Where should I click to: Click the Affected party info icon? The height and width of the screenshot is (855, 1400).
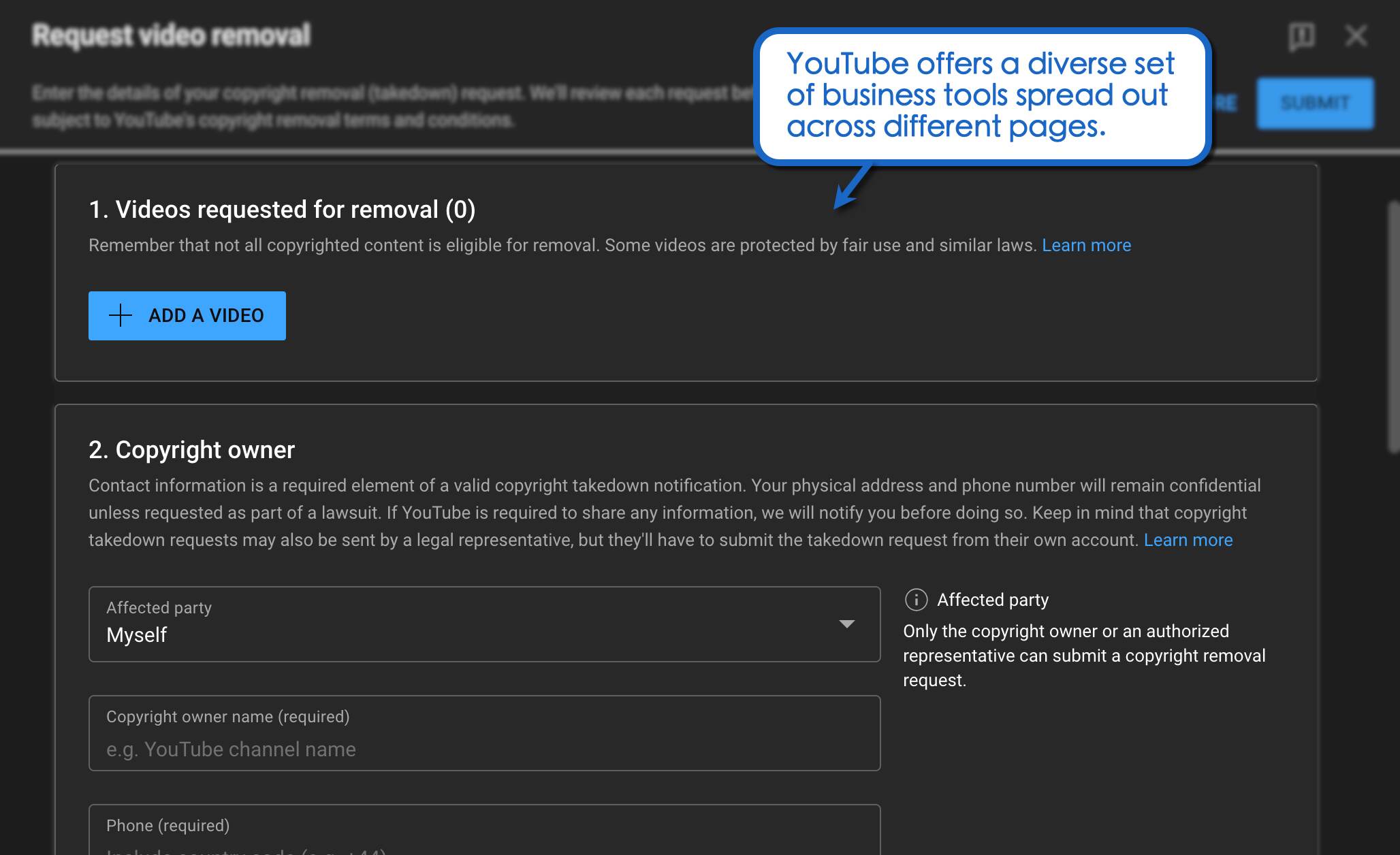coord(916,600)
